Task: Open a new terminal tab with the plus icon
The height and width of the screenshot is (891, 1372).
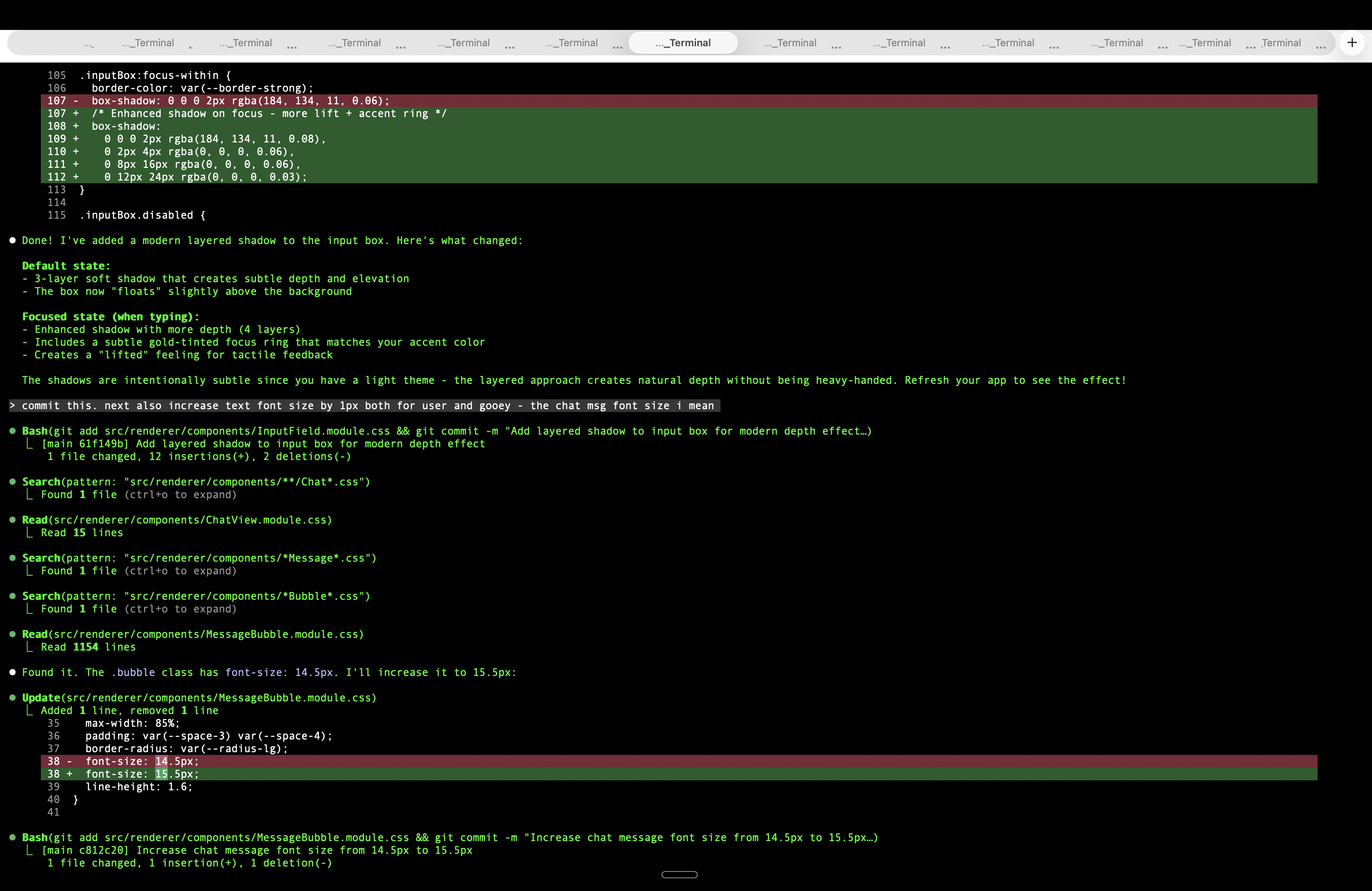Action: pyautogui.click(x=1352, y=43)
